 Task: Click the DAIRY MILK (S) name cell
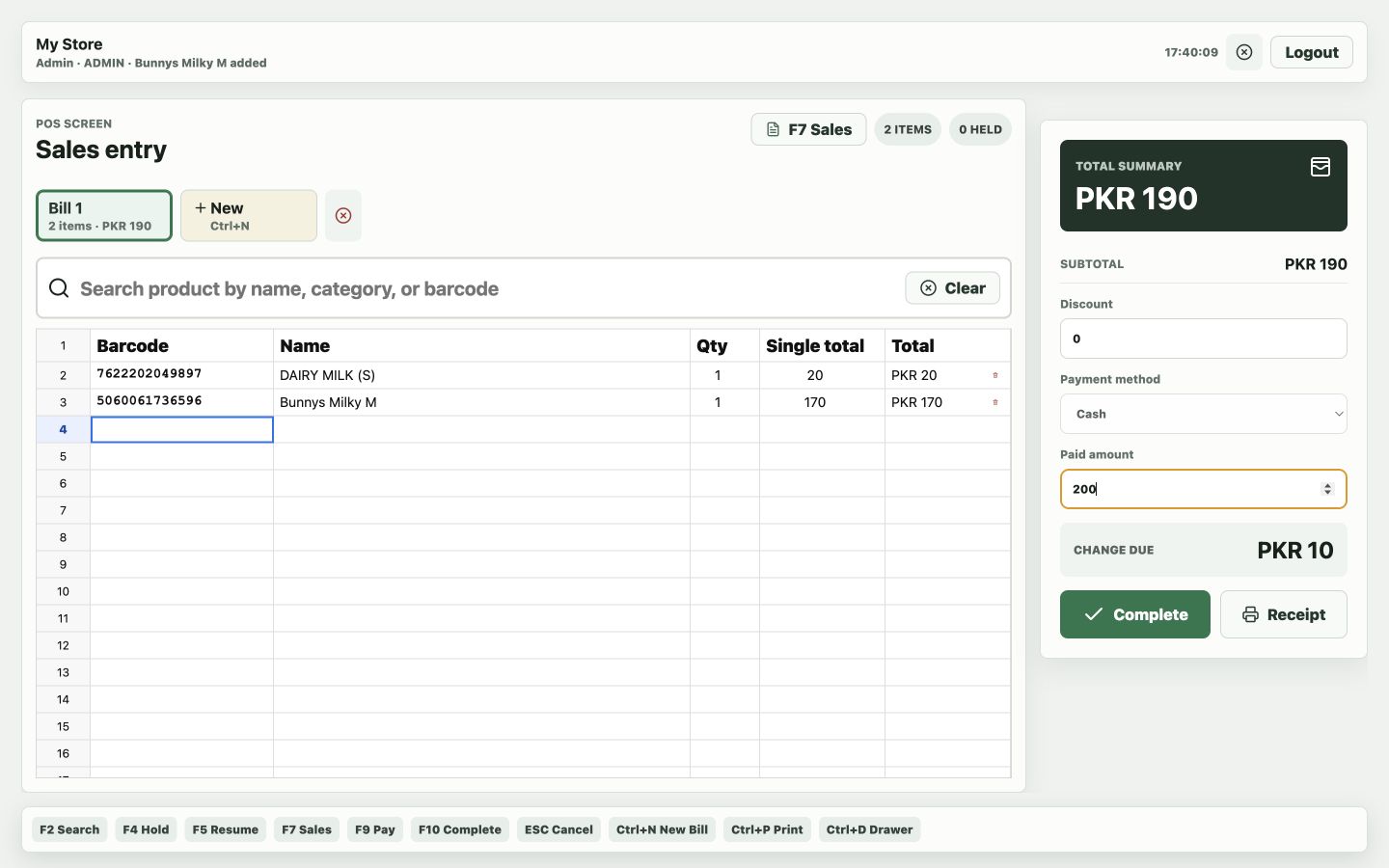tap(482, 375)
